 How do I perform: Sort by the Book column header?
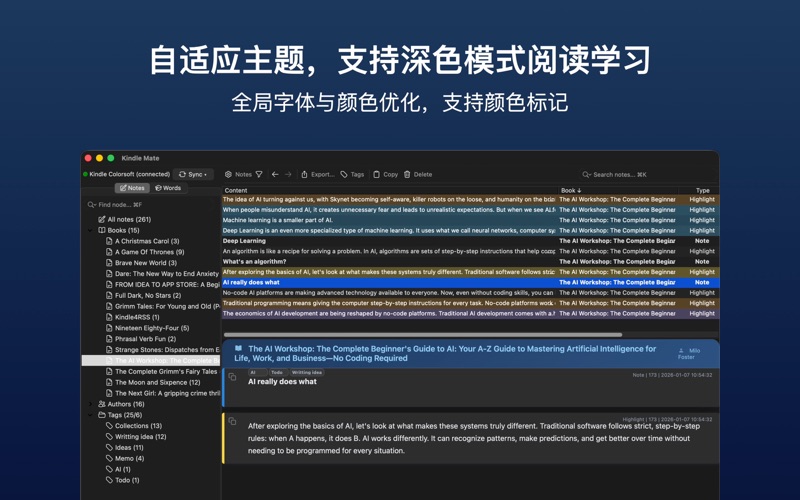[570, 190]
